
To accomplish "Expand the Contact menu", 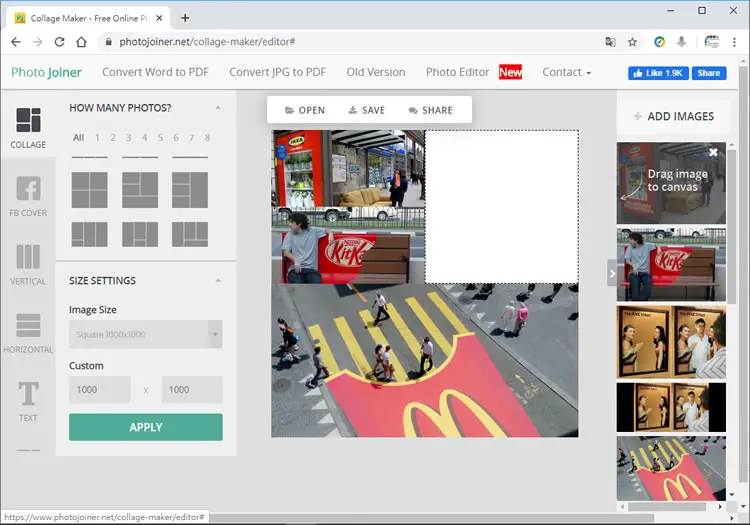I will (x=566, y=72).
